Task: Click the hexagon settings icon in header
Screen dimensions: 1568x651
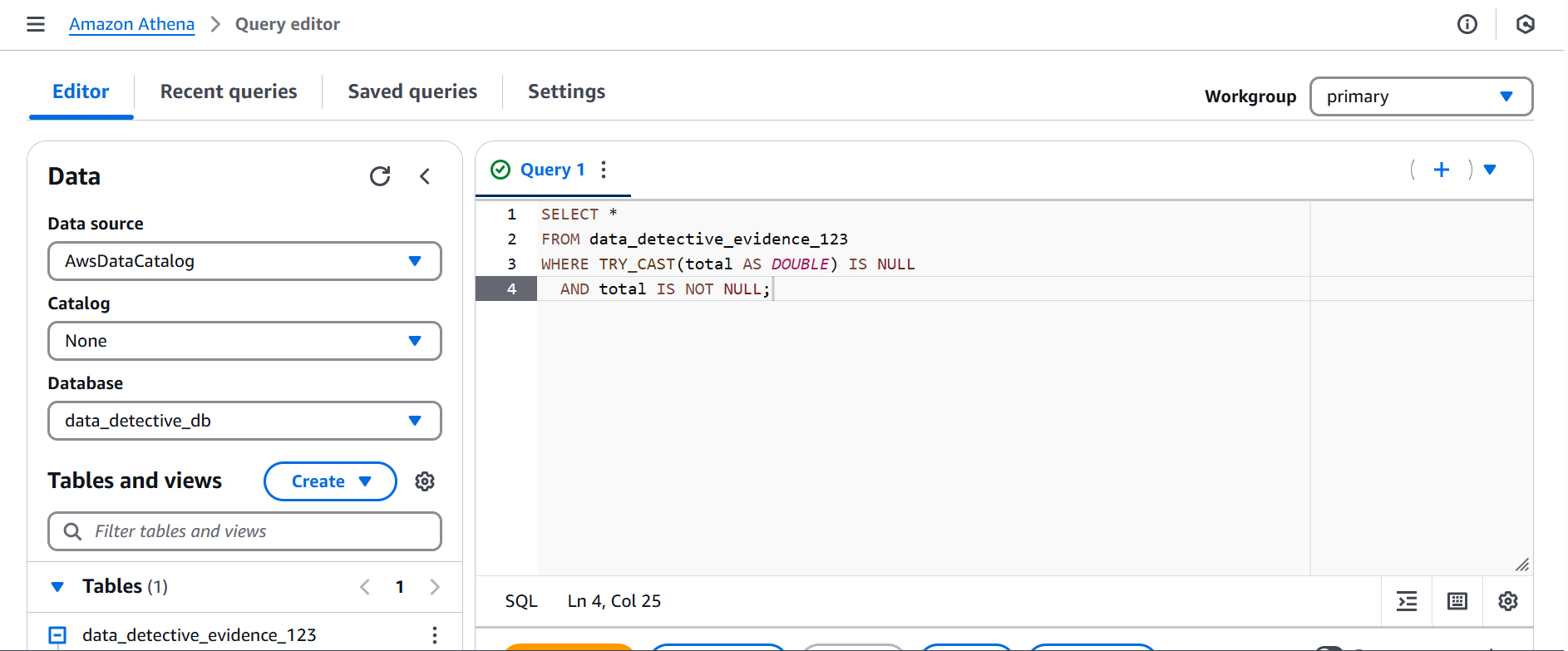Action: click(x=1526, y=24)
